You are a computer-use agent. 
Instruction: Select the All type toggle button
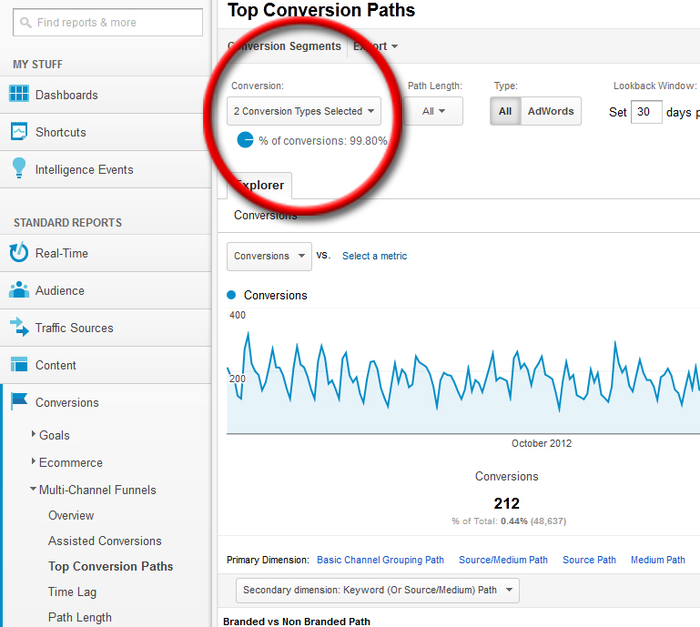[505, 111]
